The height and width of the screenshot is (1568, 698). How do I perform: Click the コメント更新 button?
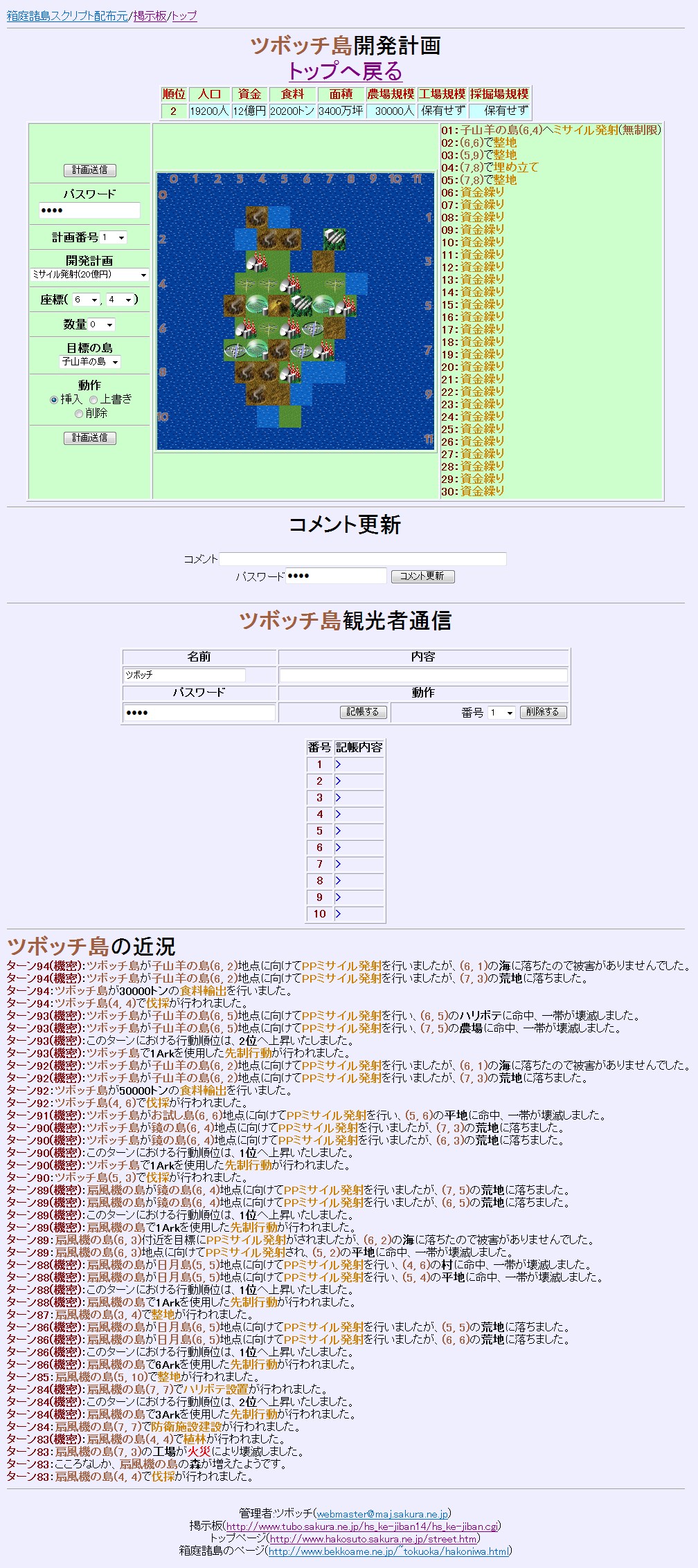tap(423, 576)
